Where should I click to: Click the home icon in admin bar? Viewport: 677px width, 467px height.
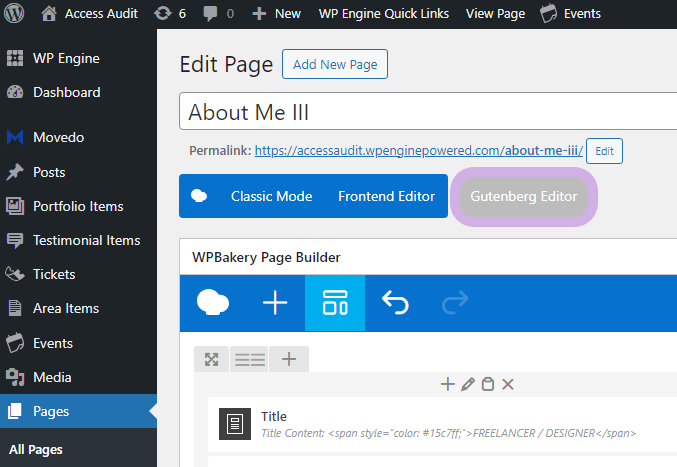49,13
